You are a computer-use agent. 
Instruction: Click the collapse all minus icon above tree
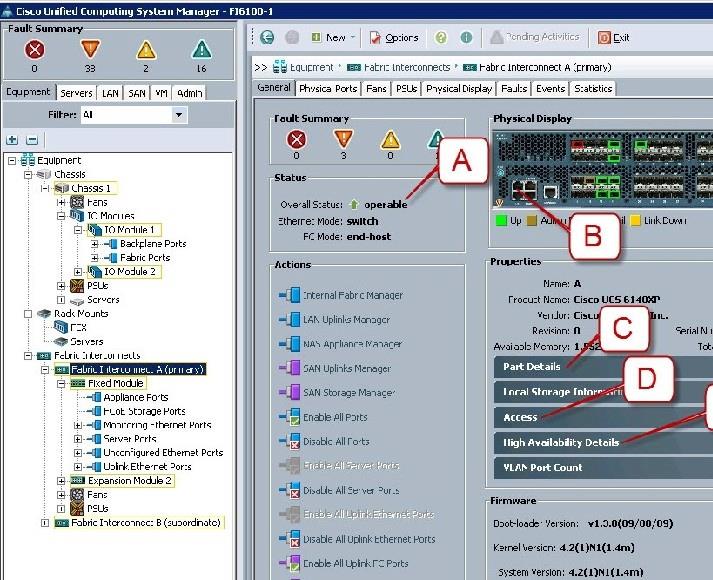31,140
